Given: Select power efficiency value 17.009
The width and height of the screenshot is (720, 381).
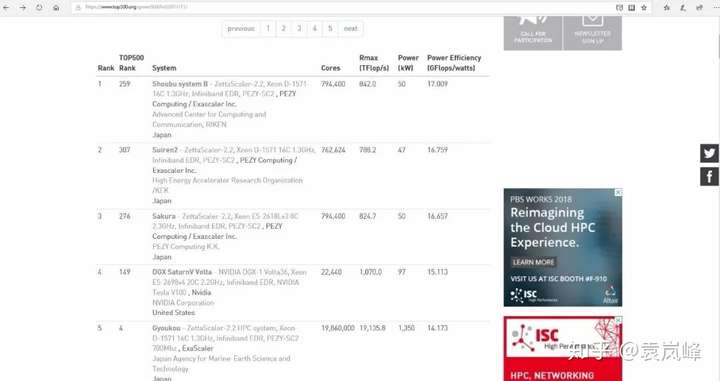Looking at the screenshot, I should click(437, 84).
